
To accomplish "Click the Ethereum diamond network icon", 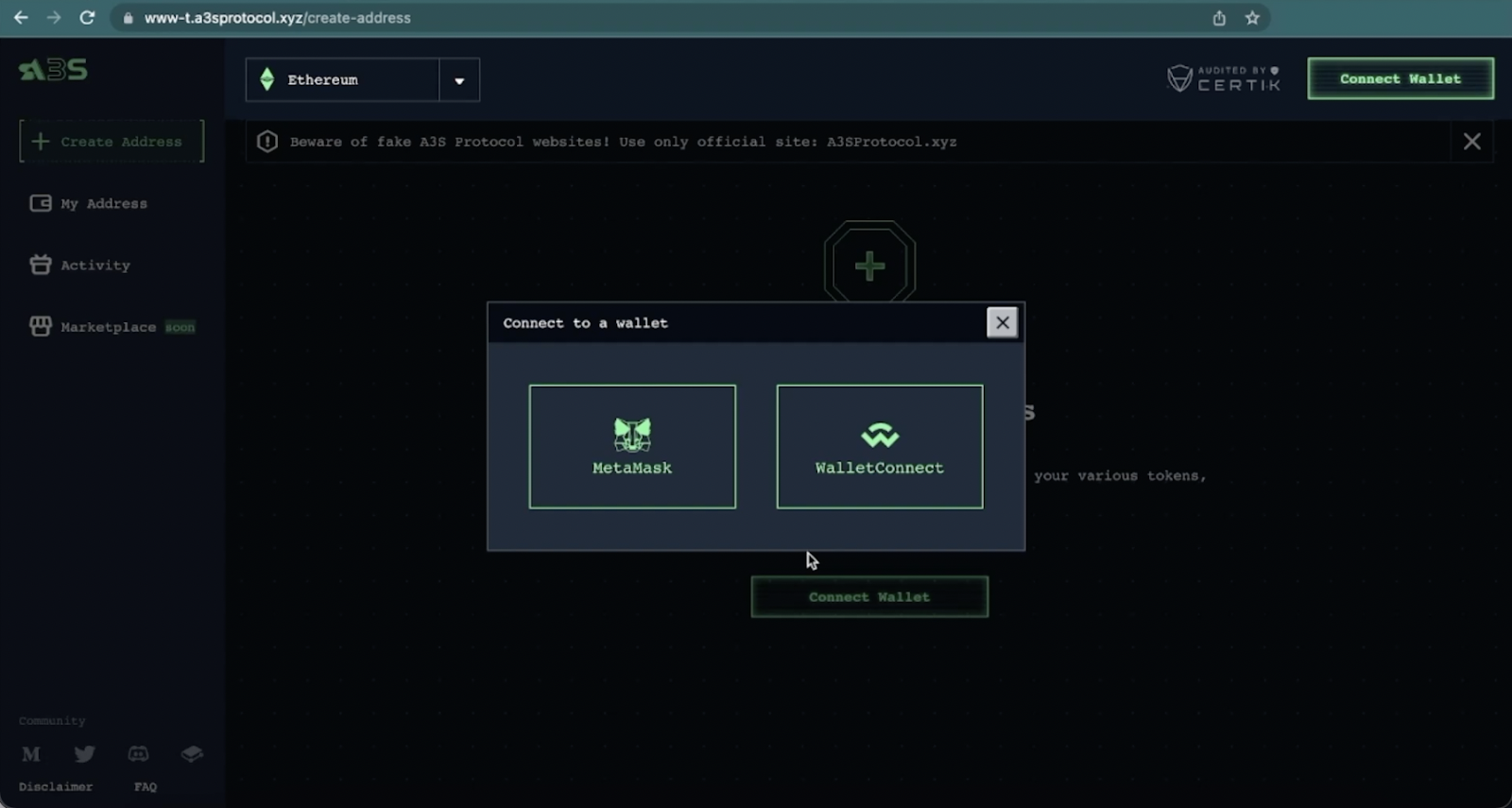I will pos(267,79).
